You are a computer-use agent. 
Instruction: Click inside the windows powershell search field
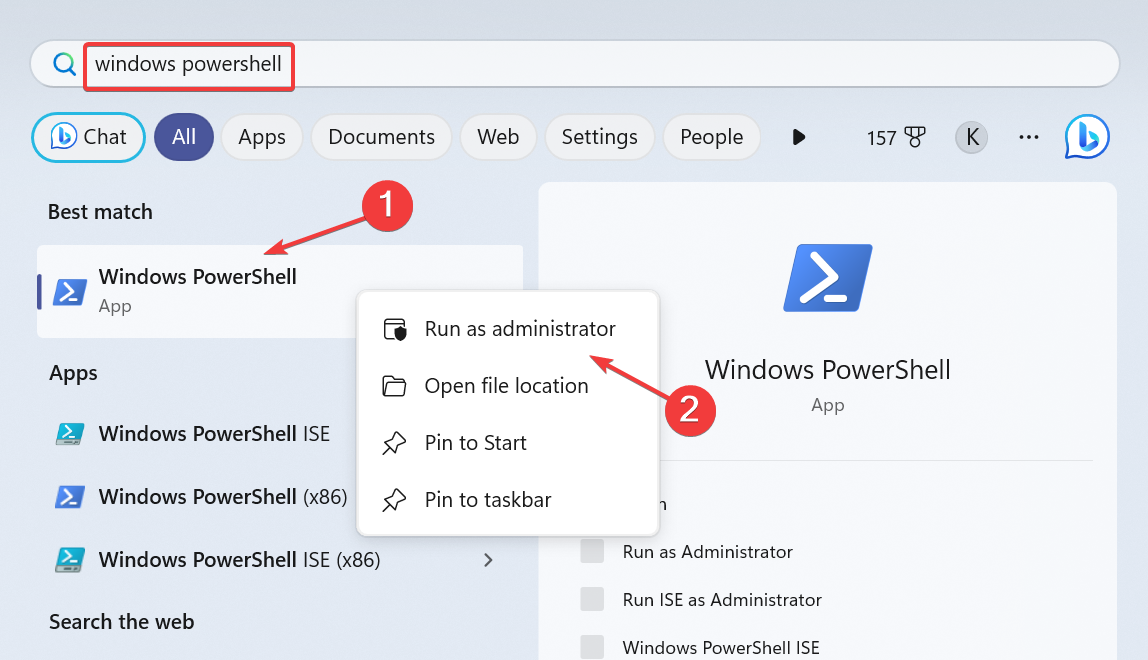tap(188, 63)
